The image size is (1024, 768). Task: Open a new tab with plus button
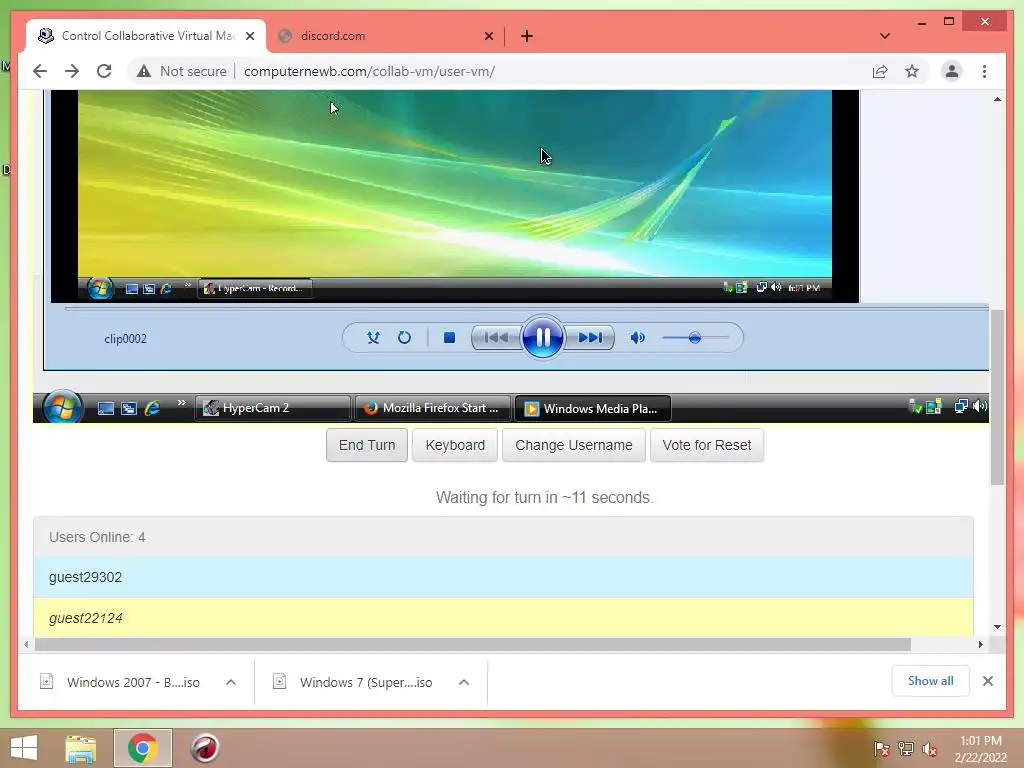[x=527, y=36]
